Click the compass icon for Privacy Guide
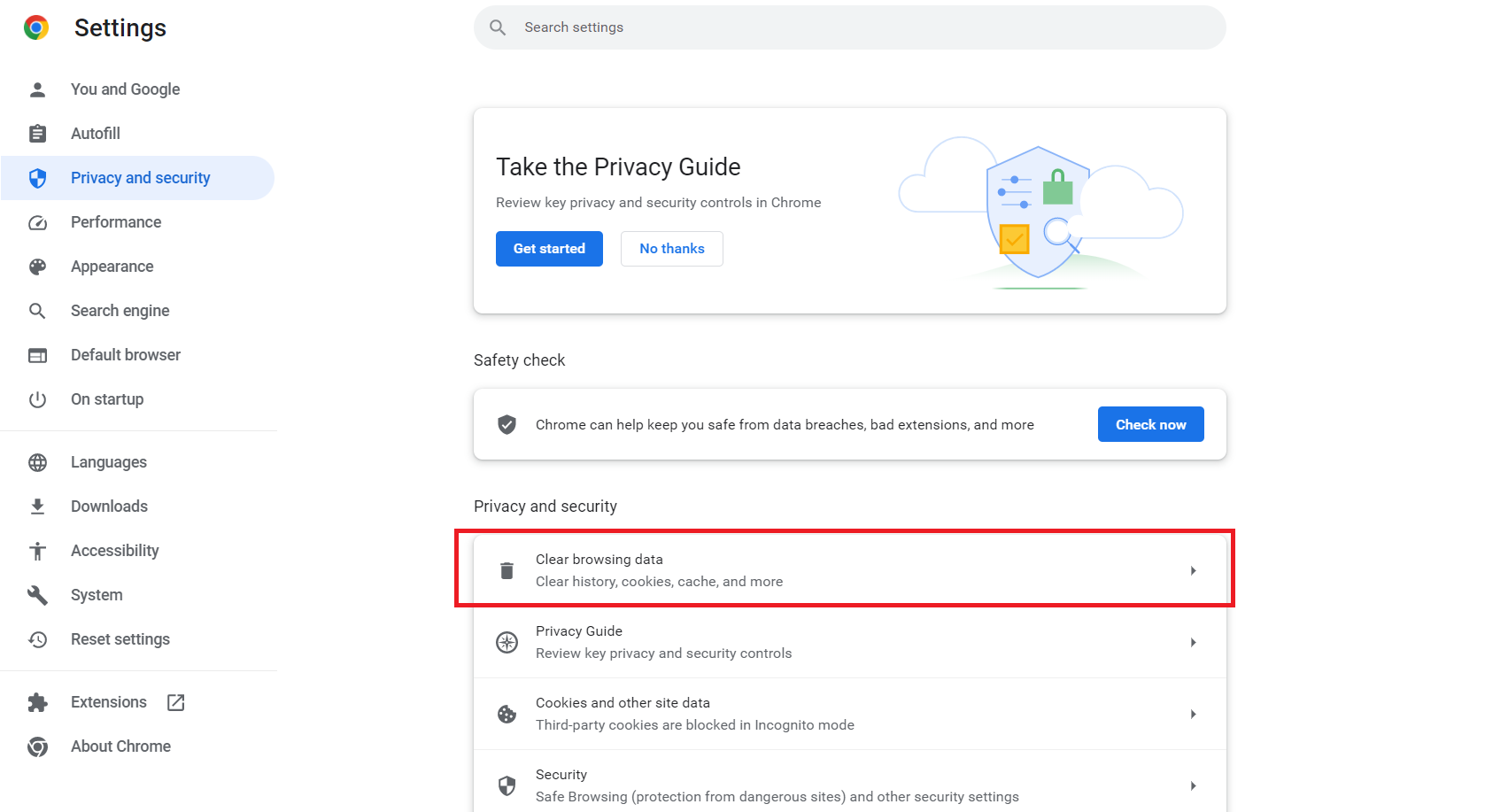Image resolution: width=1485 pixels, height=812 pixels. coord(507,642)
